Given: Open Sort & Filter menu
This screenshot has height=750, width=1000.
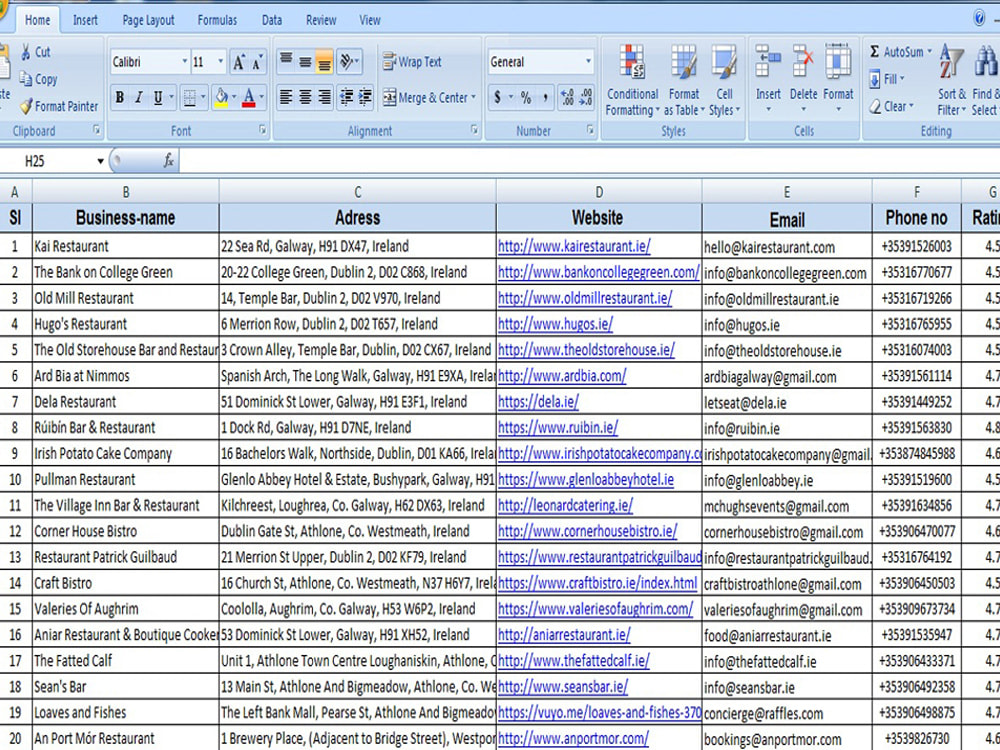Looking at the screenshot, I should [x=951, y=80].
